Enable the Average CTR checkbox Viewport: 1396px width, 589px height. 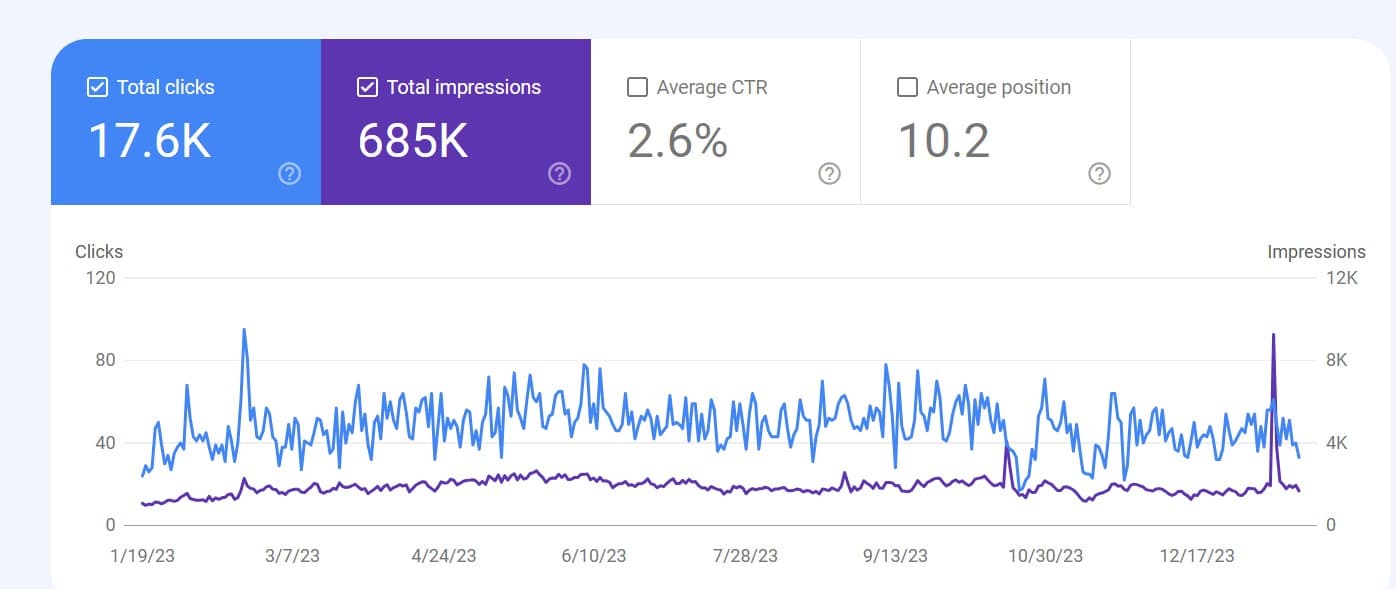click(637, 87)
